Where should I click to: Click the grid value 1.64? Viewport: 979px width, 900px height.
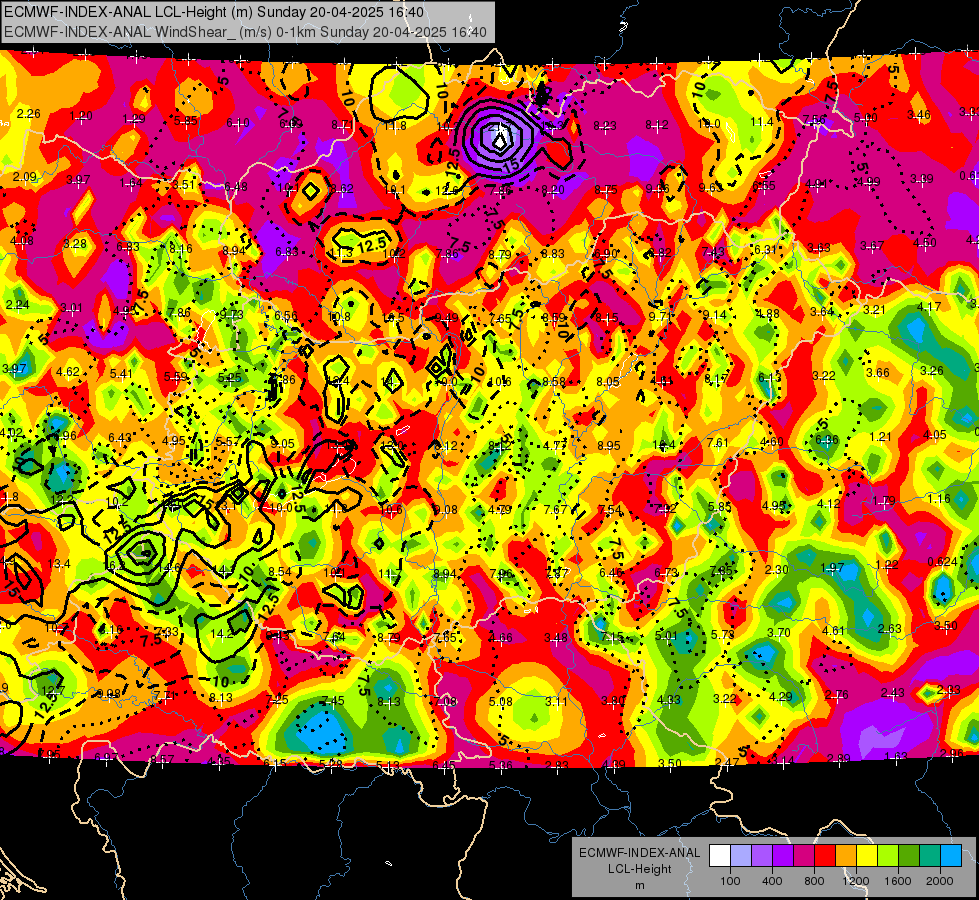(131, 183)
